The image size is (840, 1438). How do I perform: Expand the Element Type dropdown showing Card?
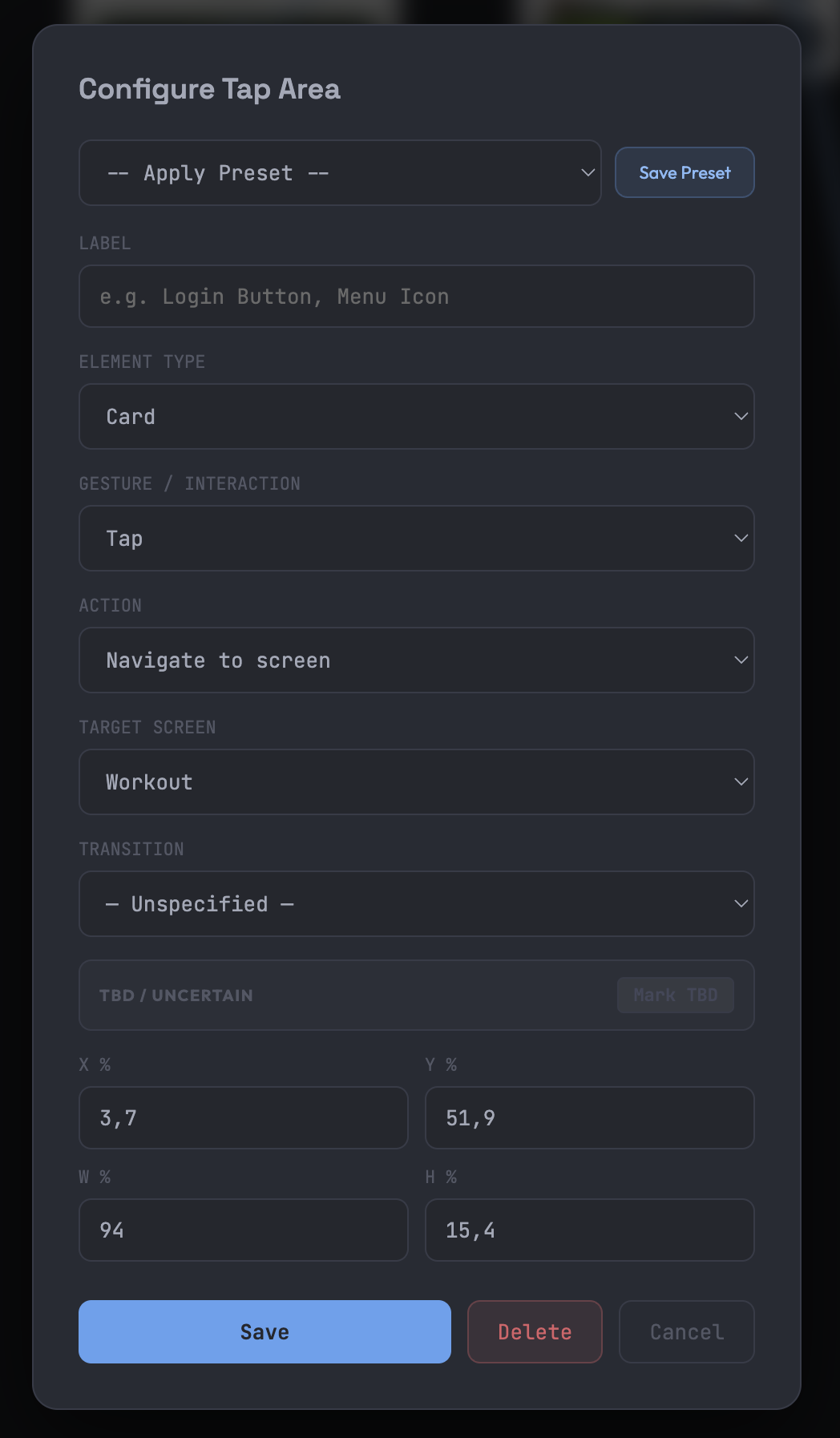[x=416, y=417]
